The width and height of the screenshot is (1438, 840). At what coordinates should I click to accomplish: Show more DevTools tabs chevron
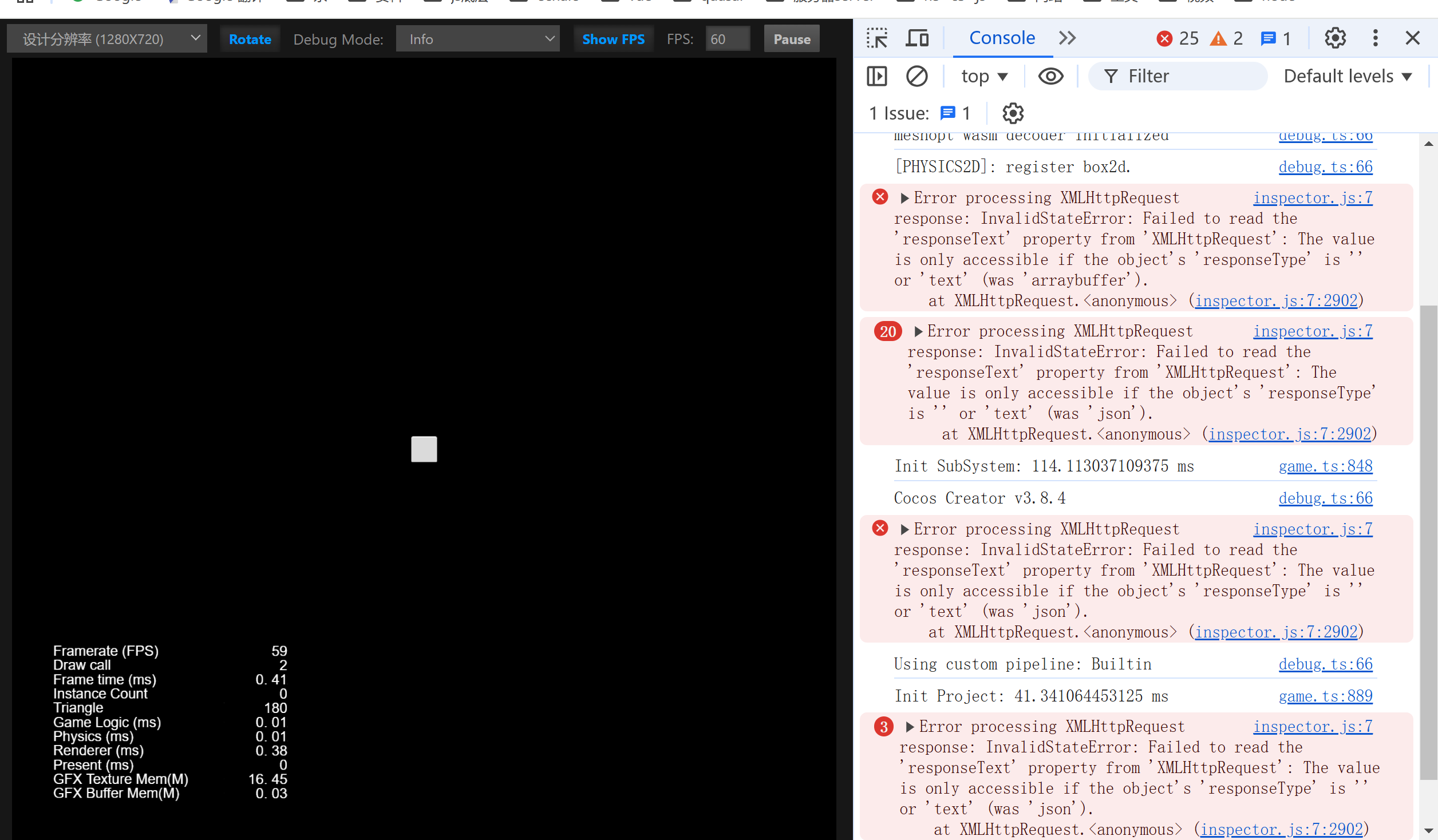(1067, 38)
